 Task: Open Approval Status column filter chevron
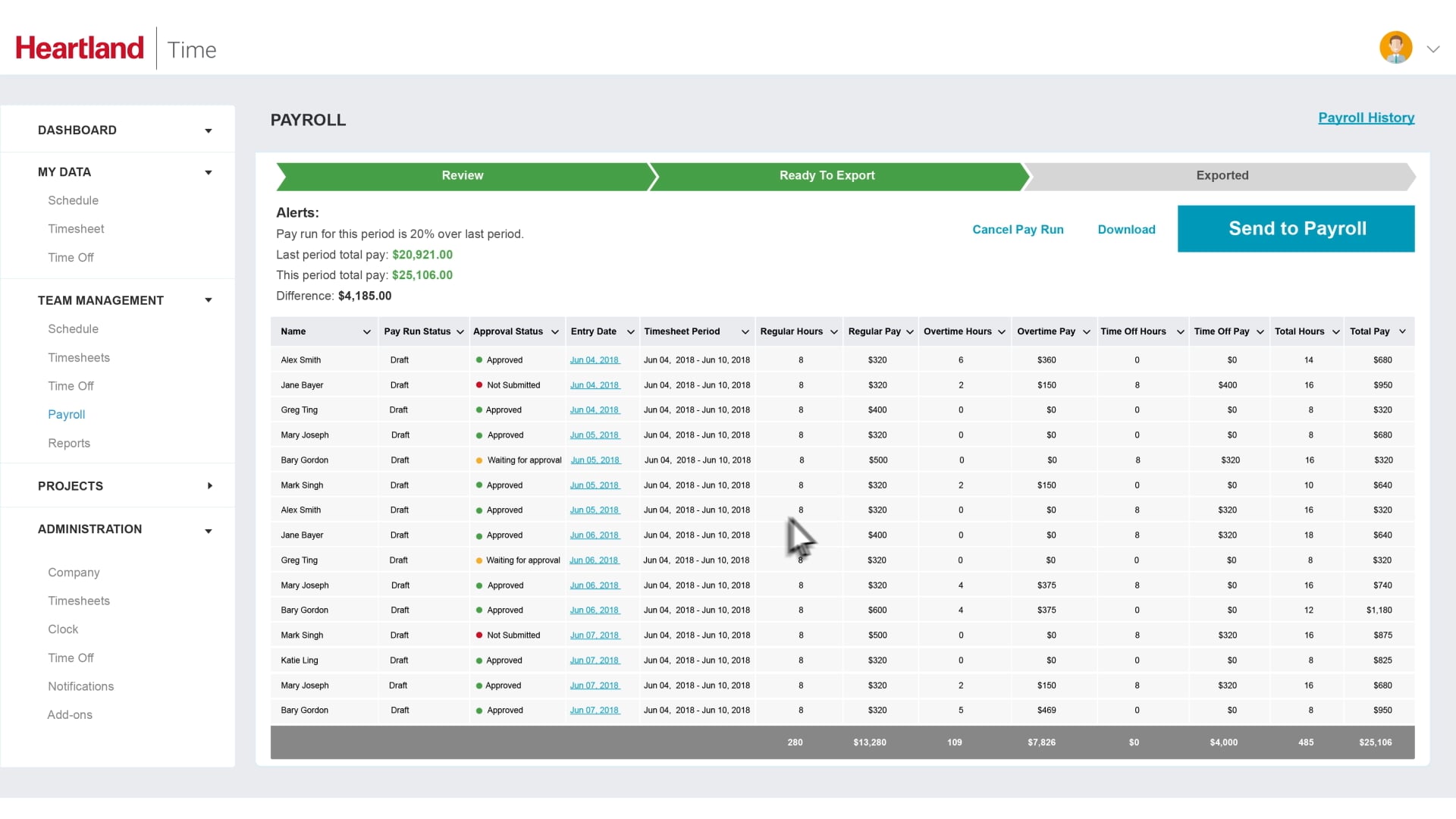[x=554, y=332]
